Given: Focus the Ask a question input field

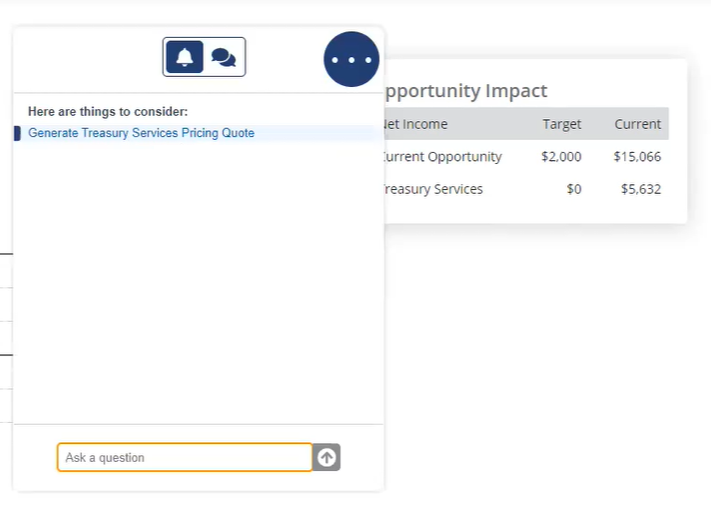Looking at the screenshot, I should pyautogui.click(x=185, y=457).
